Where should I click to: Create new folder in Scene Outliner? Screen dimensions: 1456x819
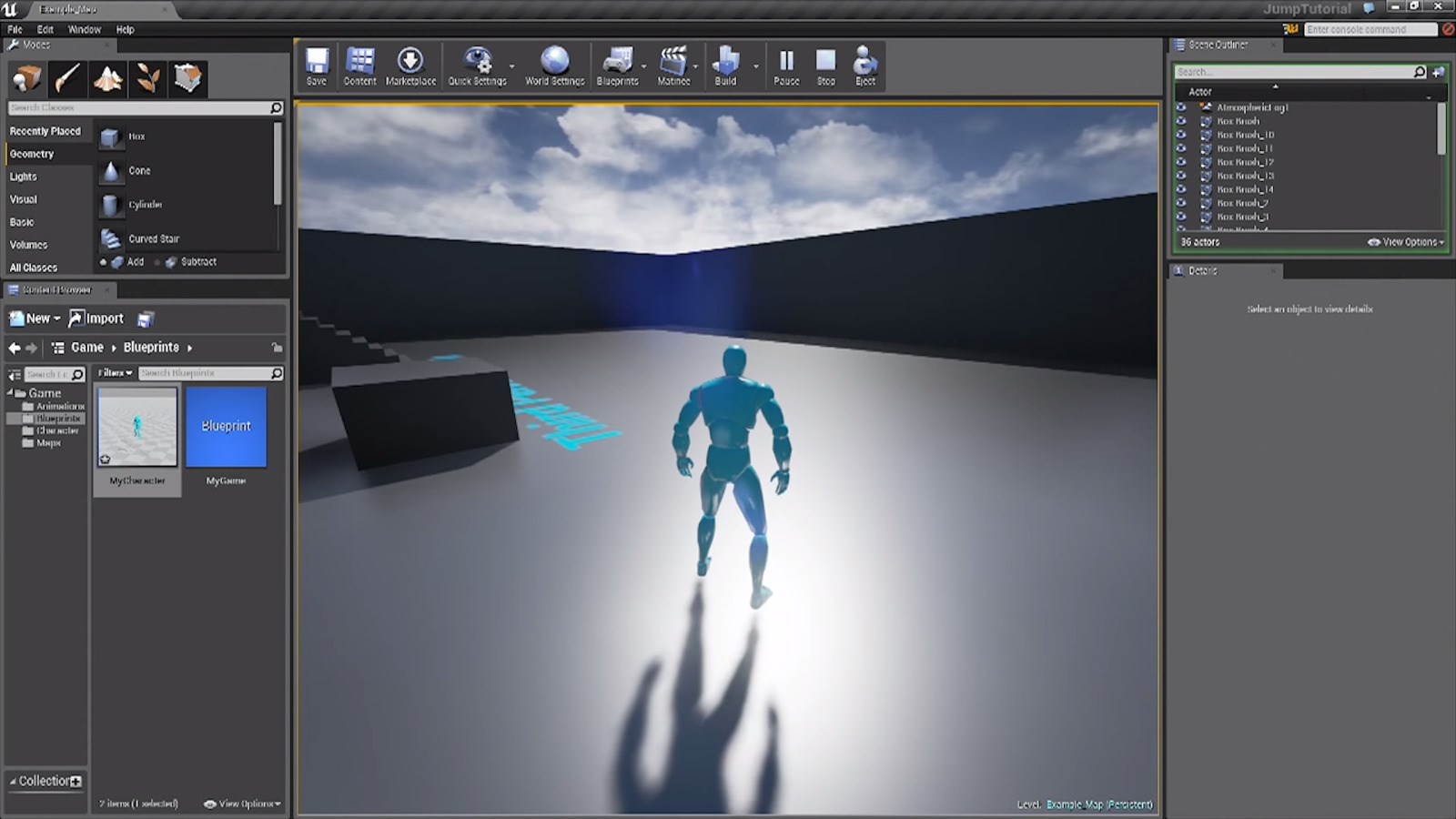tap(1439, 72)
